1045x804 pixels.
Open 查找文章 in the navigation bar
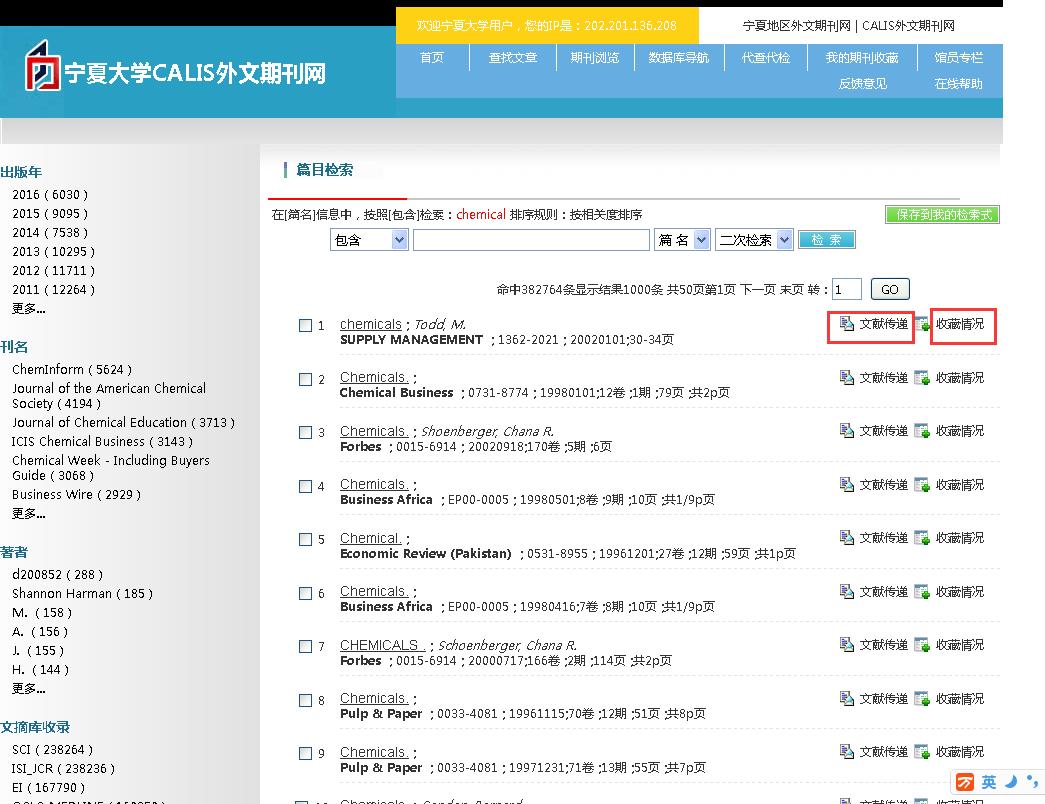tap(513, 57)
